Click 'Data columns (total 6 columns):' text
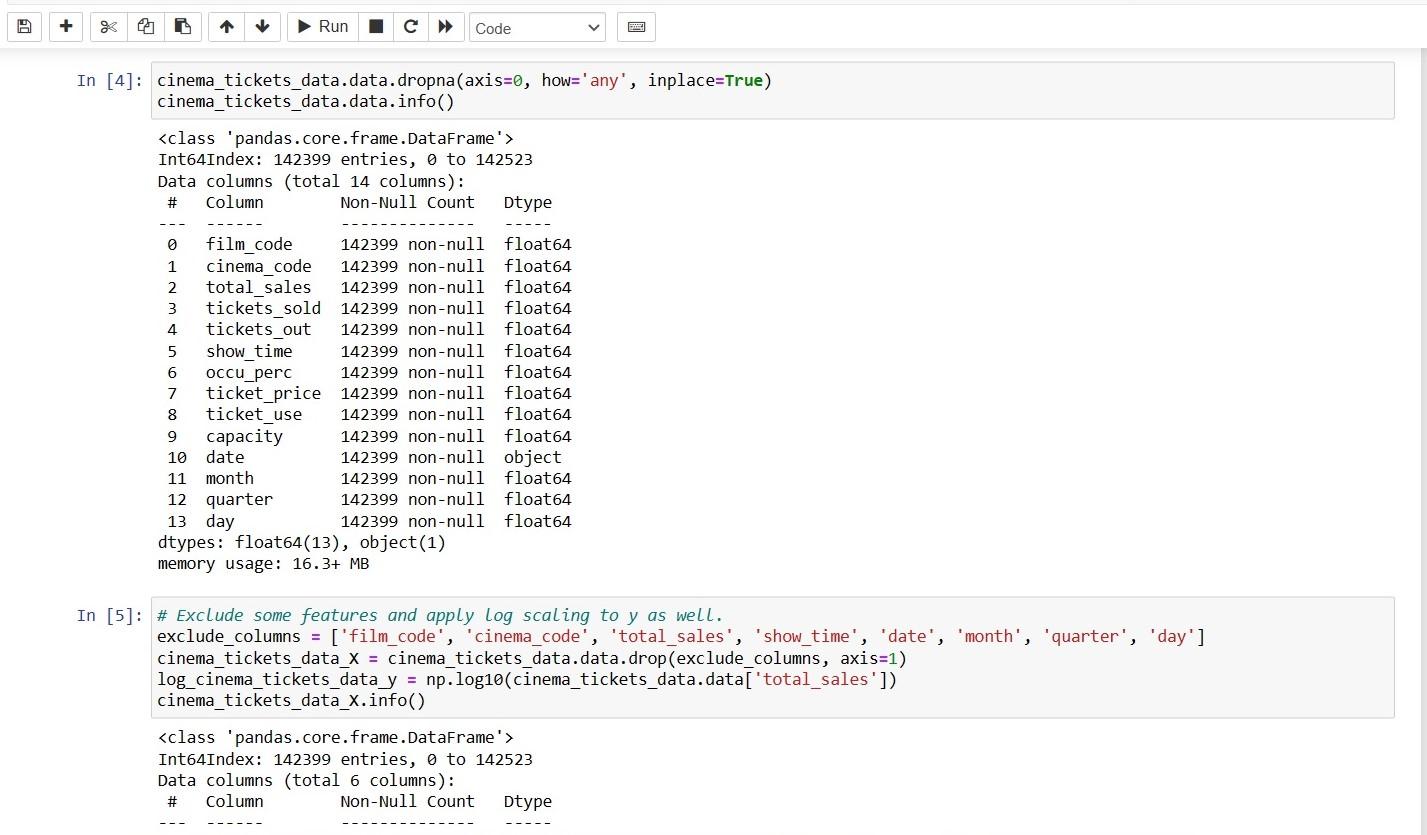This screenshot has width=1427, height=835. pyautogui.click(x=306, y=780)
